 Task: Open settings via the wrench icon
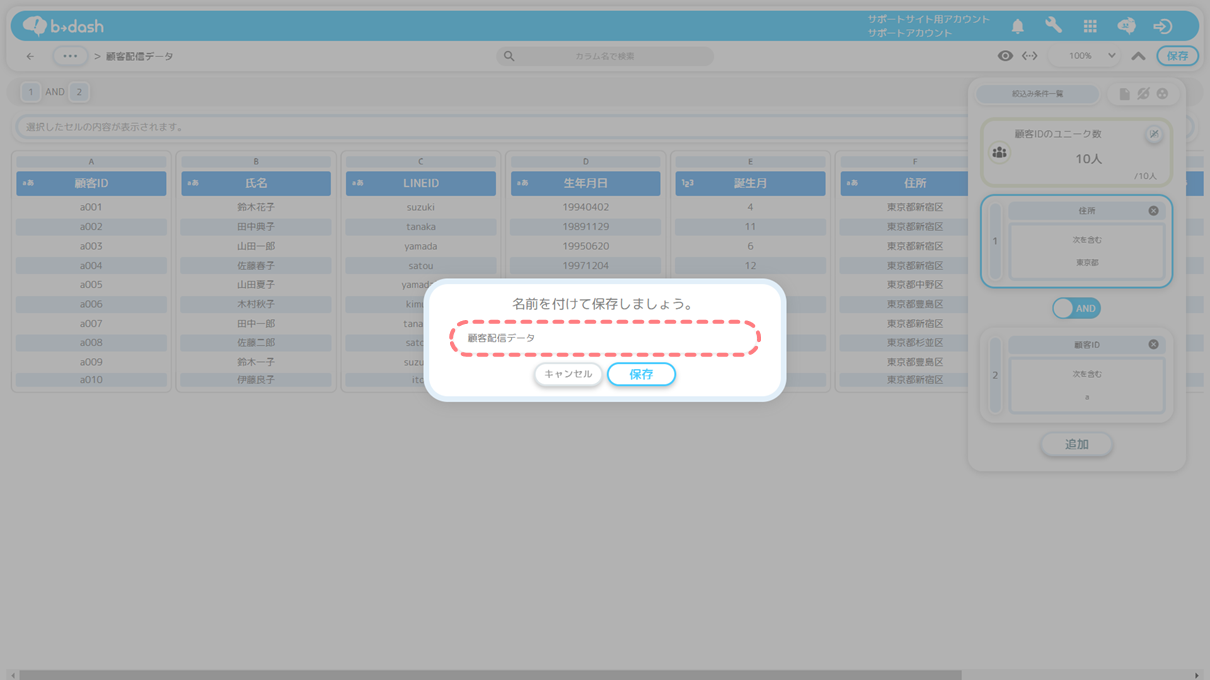1053,26
